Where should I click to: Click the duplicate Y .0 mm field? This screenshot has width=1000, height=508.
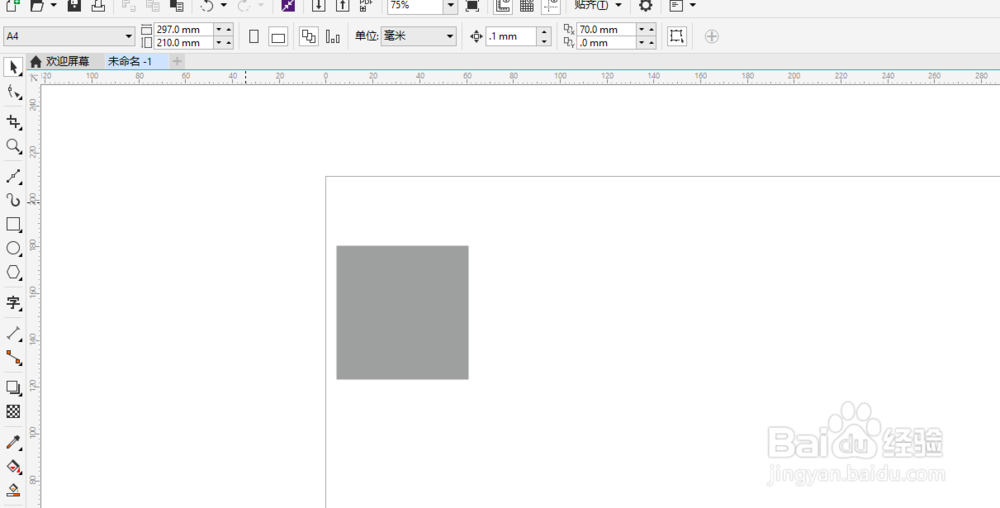pyautogui.click(x=607, y=43)
